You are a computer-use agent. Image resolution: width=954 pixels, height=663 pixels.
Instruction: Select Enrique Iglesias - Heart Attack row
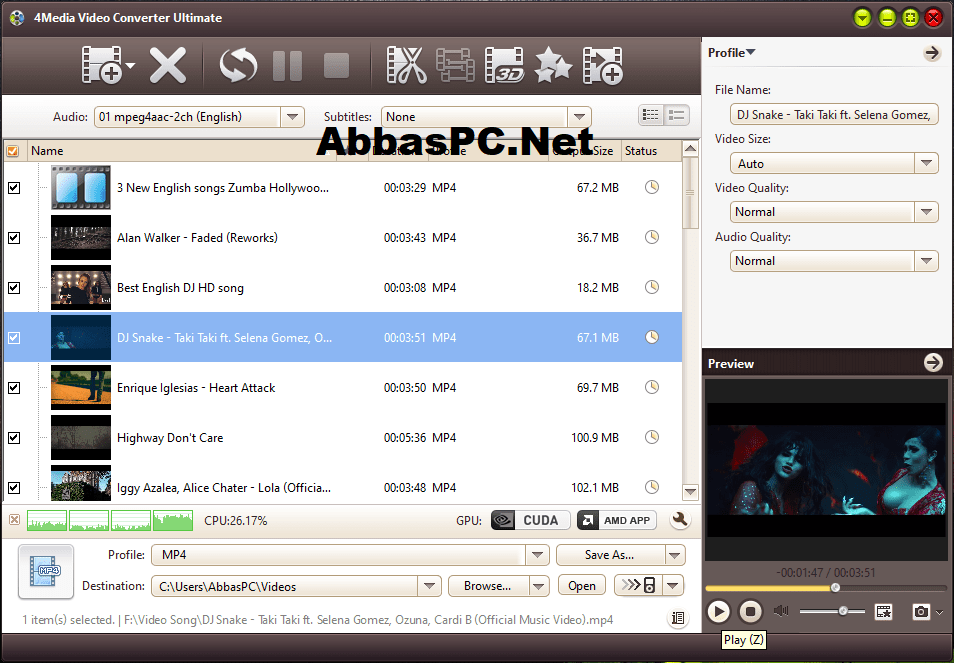343,387
